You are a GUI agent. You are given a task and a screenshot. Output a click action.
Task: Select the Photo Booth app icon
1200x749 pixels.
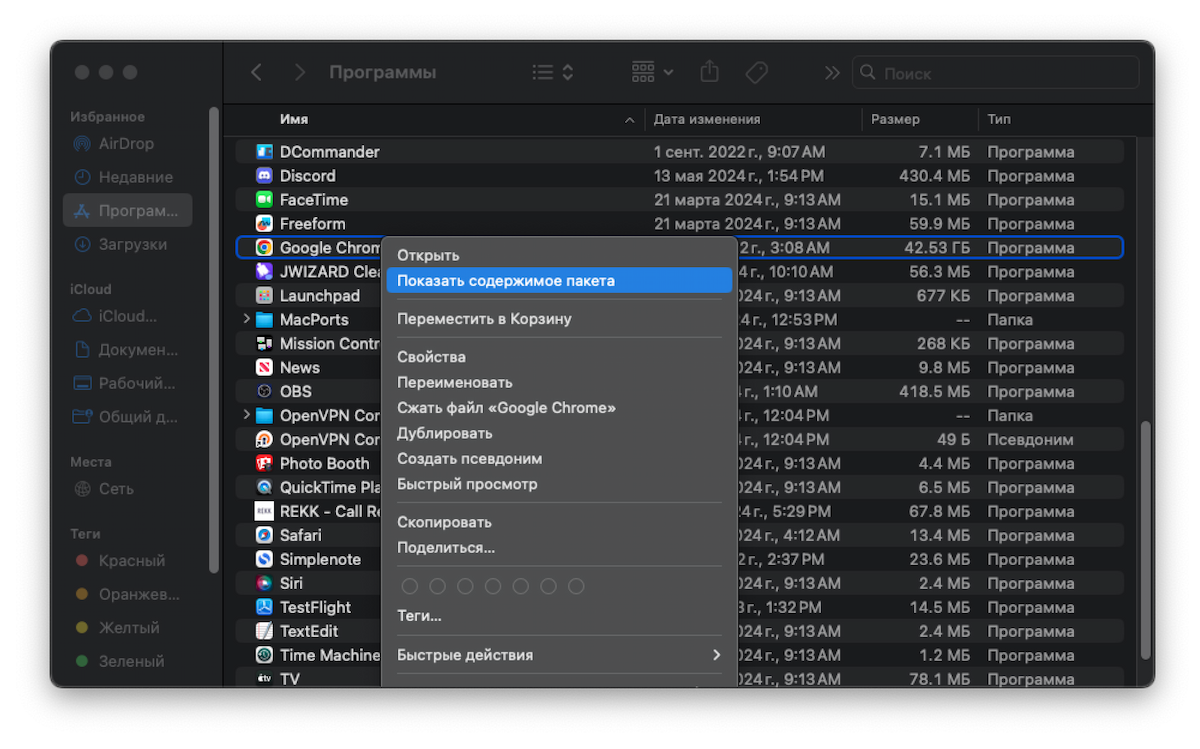click(x=264, y=464)
